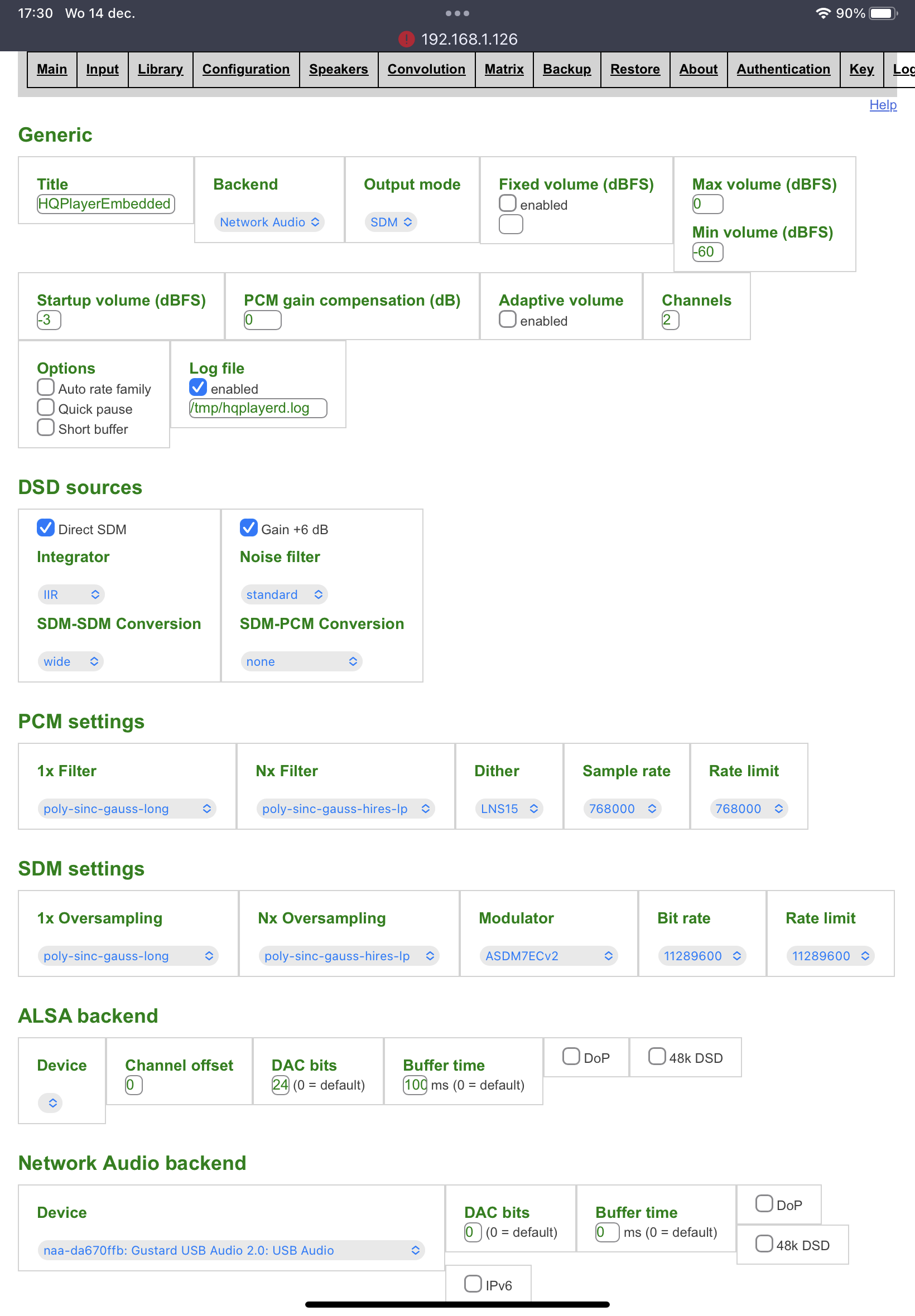Open the Backend Network Audio dropdown
Screen dimensions: 915x1316
tap(269, 222)
